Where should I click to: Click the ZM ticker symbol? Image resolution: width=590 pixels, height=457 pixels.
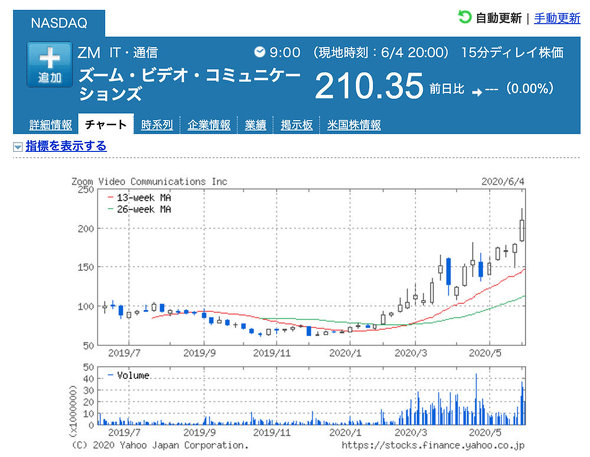pyautogui.click(x=89, y=53)
